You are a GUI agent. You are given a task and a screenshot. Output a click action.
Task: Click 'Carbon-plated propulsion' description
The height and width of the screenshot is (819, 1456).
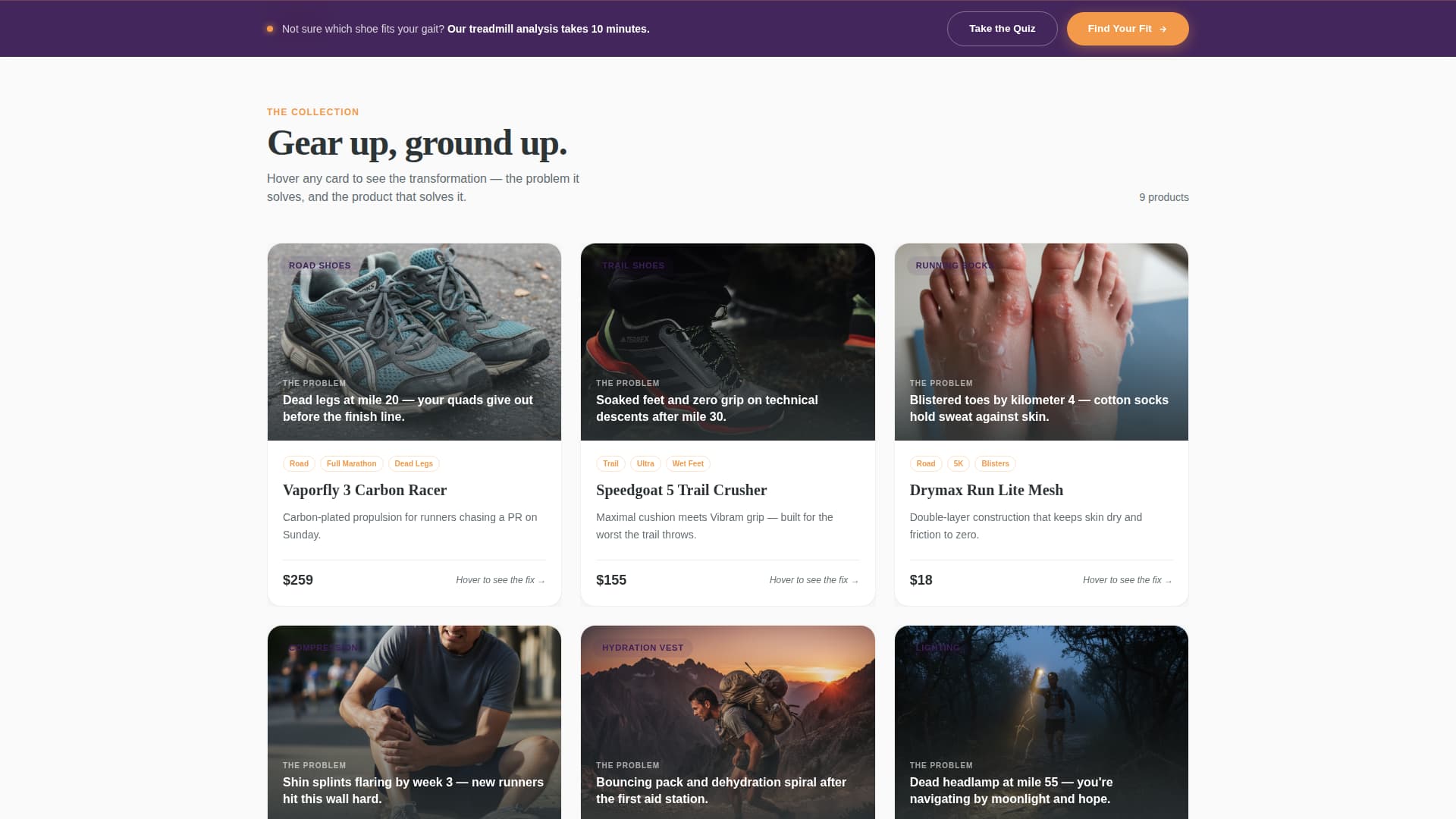coord(409,526)
